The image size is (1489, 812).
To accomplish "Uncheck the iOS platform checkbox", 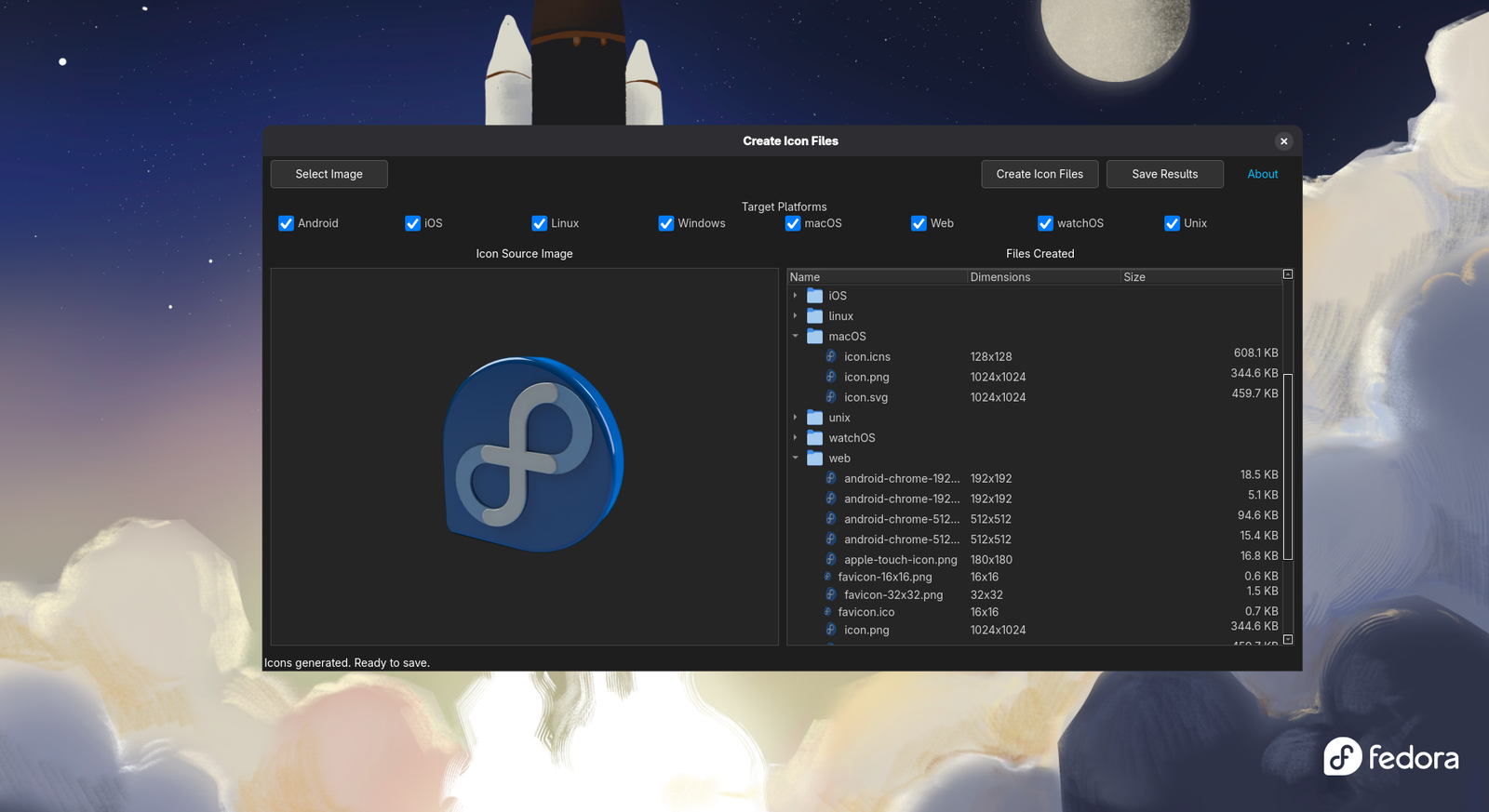I will 412,223.
